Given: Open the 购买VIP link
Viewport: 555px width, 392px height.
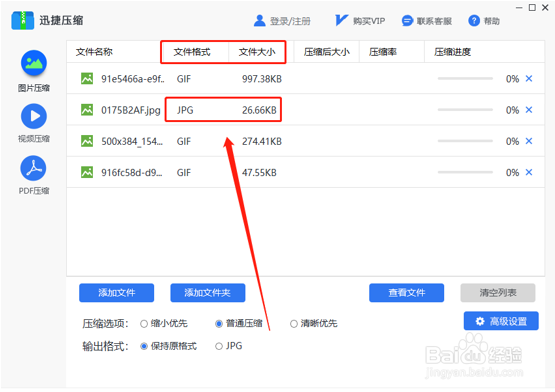Looking at the screenshot, I should (x=369, y=21).
